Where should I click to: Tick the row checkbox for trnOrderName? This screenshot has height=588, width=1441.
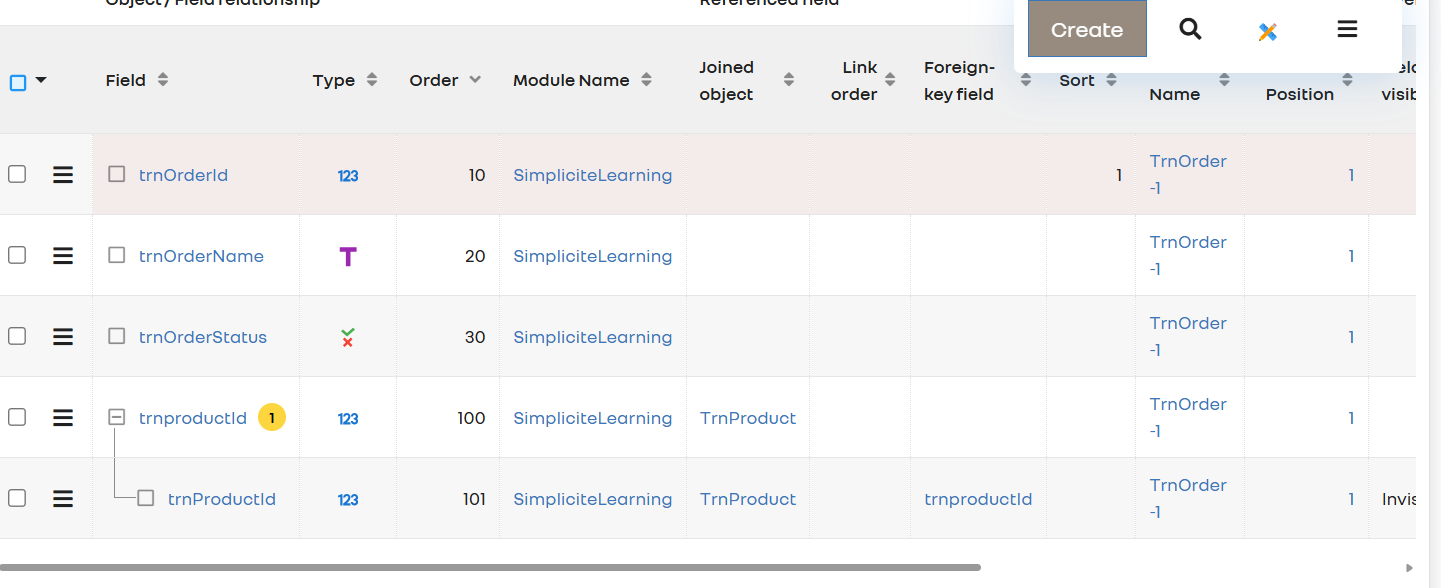click(17, 255)
